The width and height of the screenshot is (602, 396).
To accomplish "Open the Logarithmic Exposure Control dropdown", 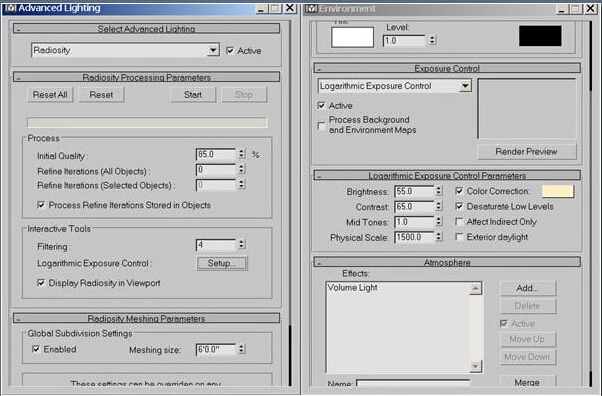I will (x=395, y=86).
